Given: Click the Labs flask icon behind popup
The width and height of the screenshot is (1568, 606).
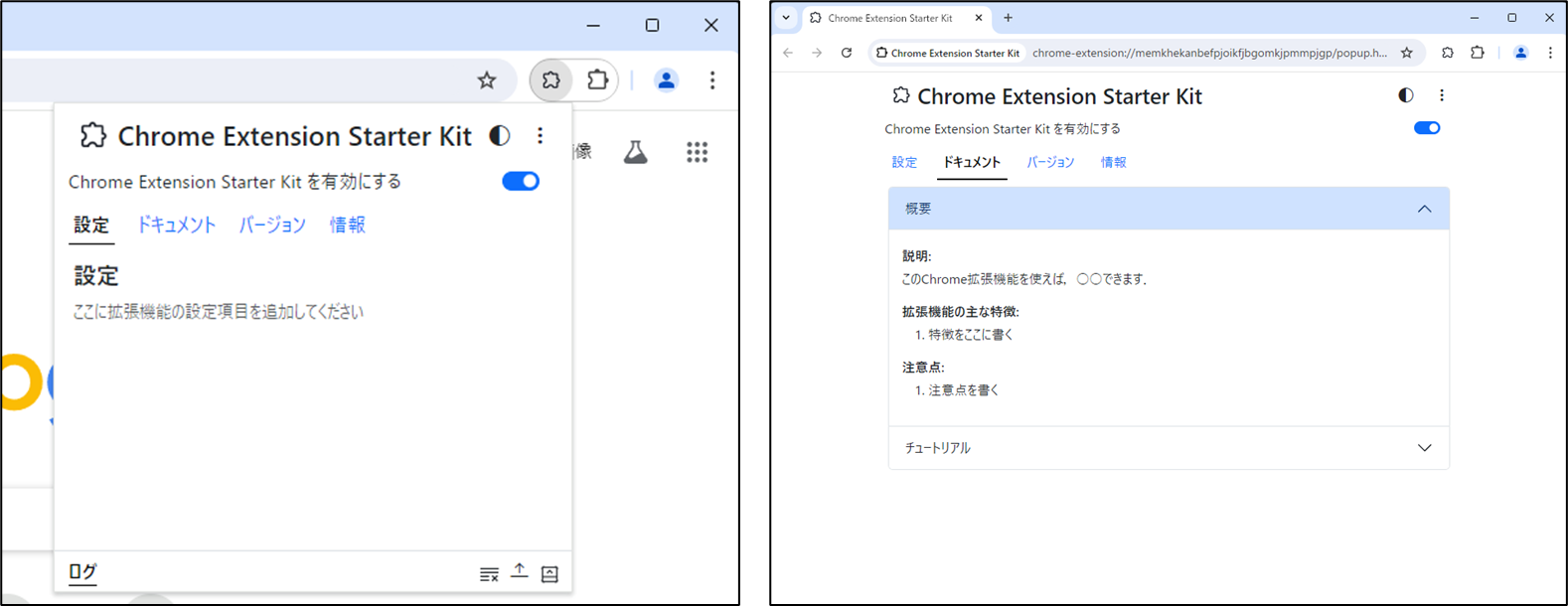Looking at the screenshot, I should point(635,152).
